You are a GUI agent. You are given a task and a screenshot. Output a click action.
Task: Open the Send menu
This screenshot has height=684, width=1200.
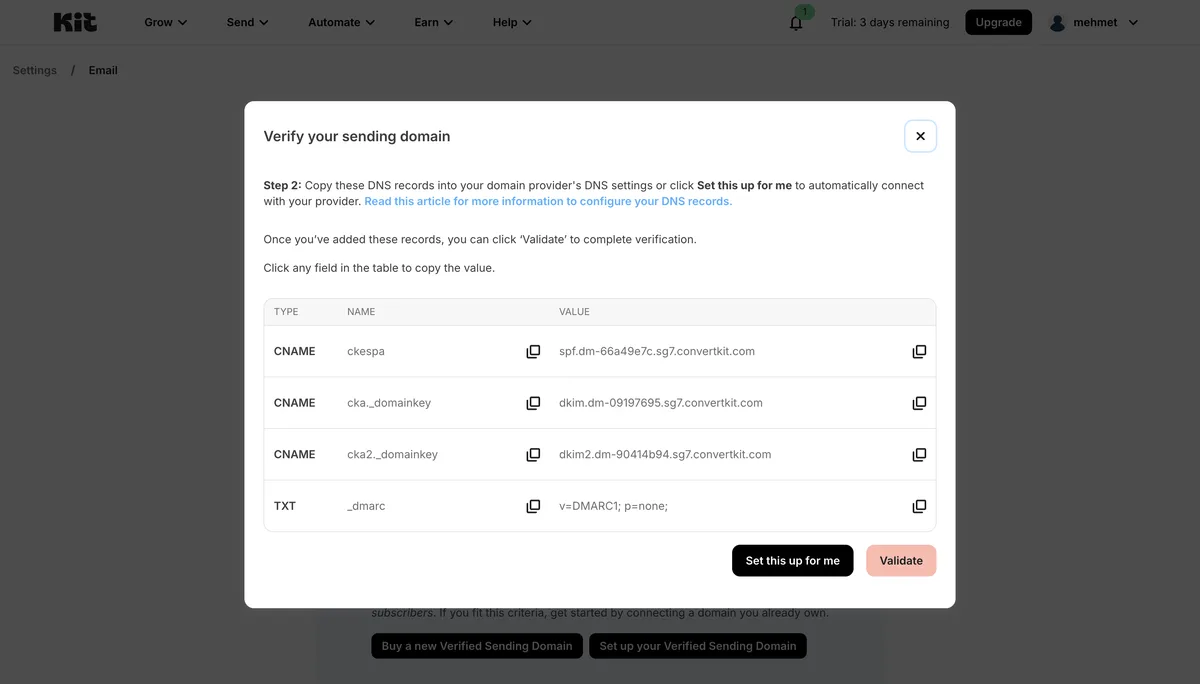point(248,22)
